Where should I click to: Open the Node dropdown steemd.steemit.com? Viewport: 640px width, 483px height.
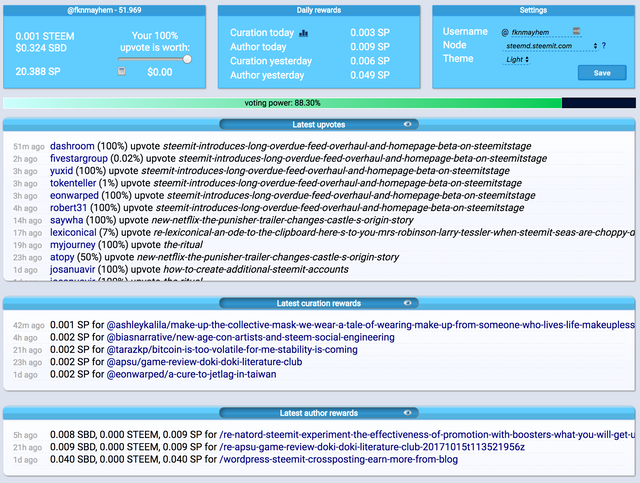(x=550, y=46)
